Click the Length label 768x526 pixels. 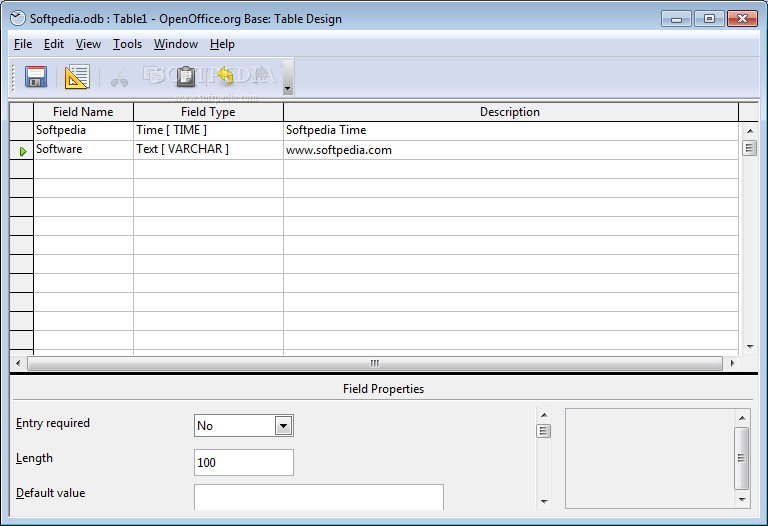pyautogui.click(x=34, y=458)
